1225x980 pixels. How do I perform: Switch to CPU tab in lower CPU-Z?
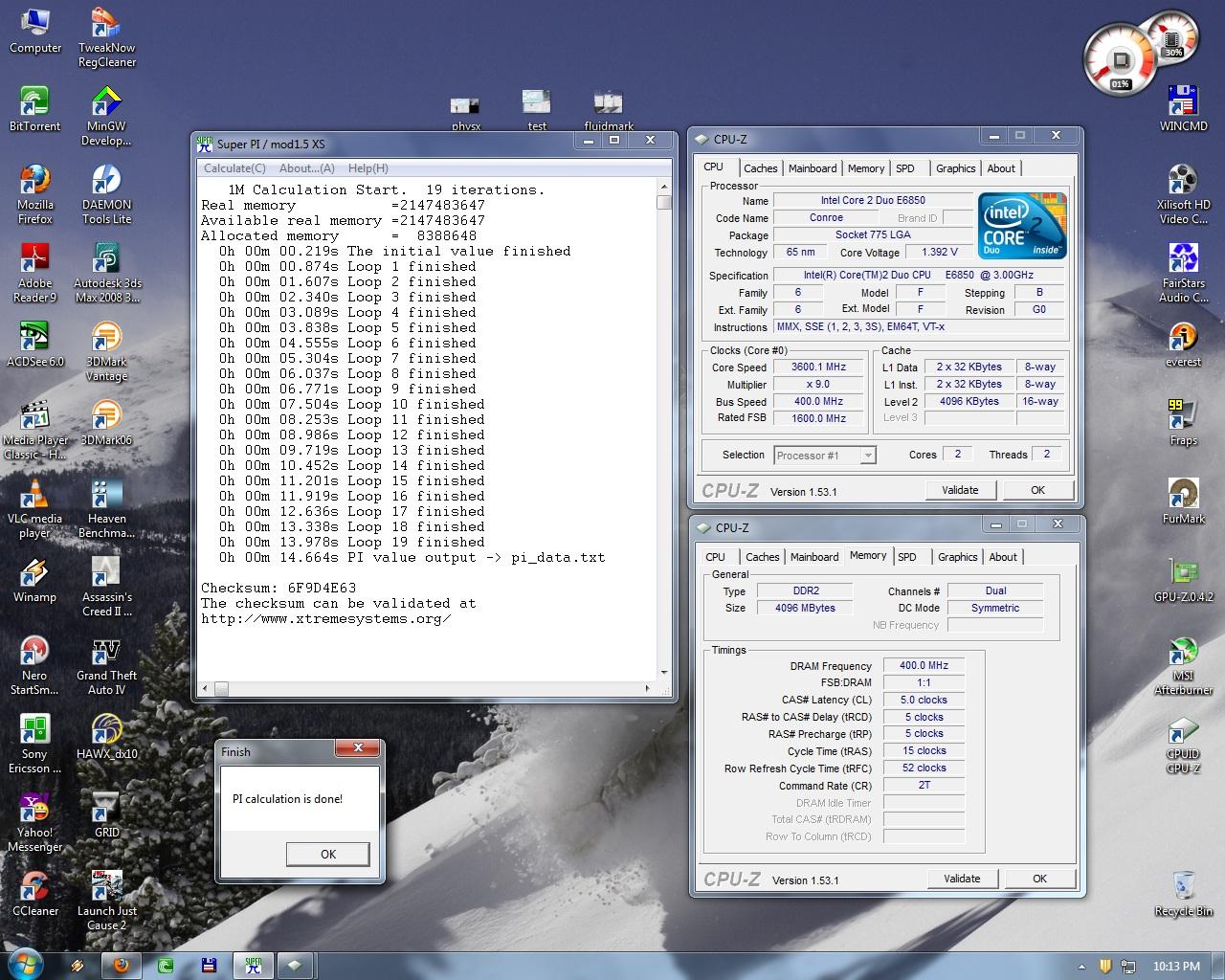point(715,557)
